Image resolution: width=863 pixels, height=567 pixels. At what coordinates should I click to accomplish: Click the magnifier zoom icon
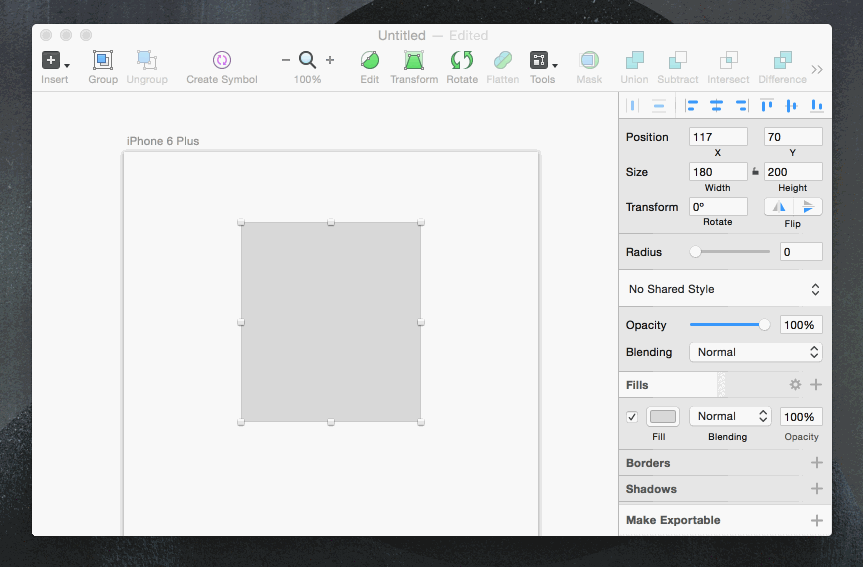[x=307, y=60]
